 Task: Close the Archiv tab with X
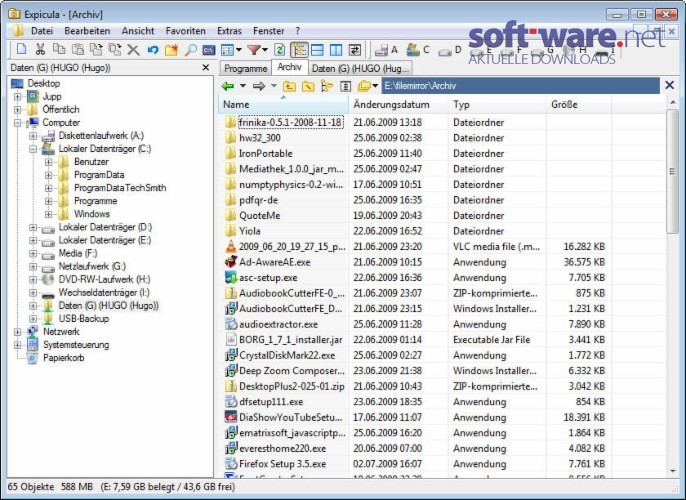(669, 85)
